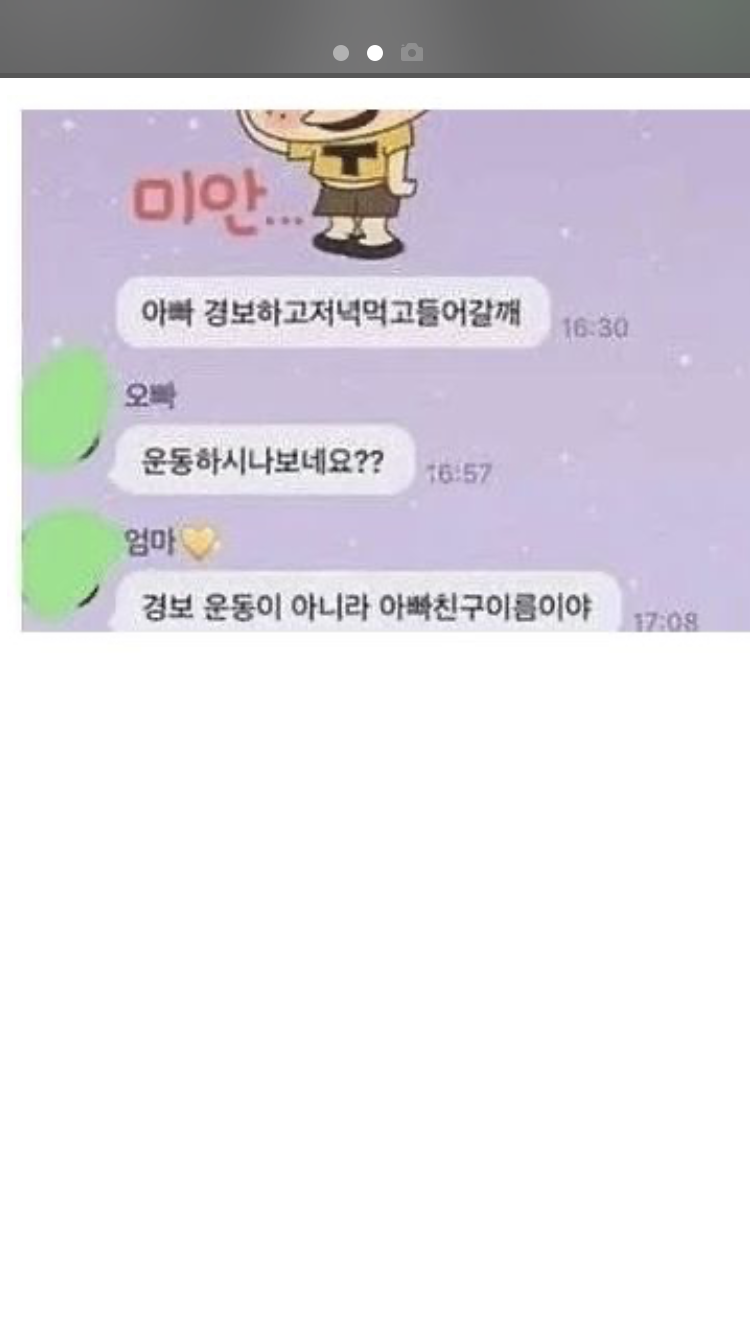Viewport: 750px width, 1334px height.
Task: Open the camera icon in top bar
Action: tap(412, 52)
